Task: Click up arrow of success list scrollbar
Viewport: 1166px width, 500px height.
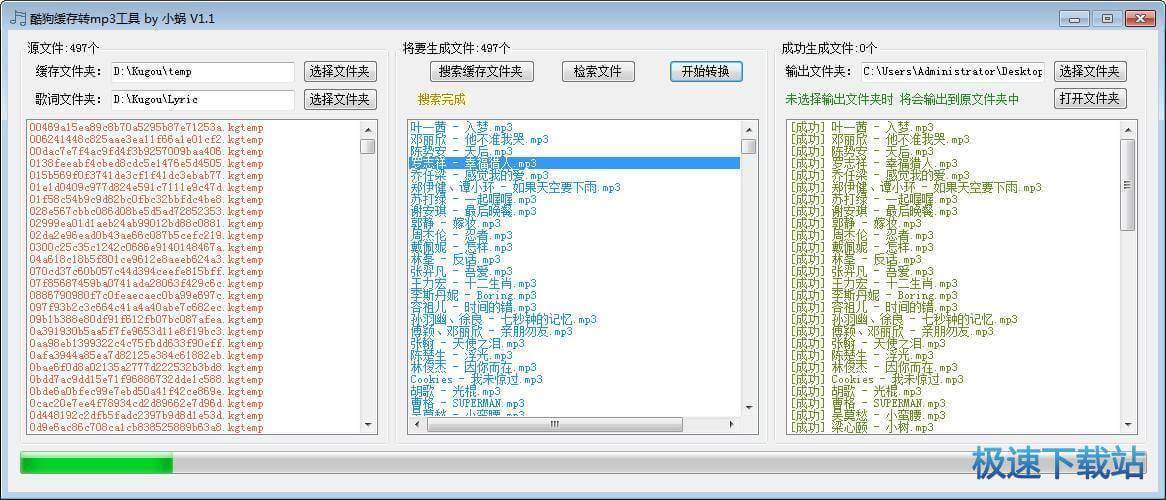Action: tap(1128, 129)
